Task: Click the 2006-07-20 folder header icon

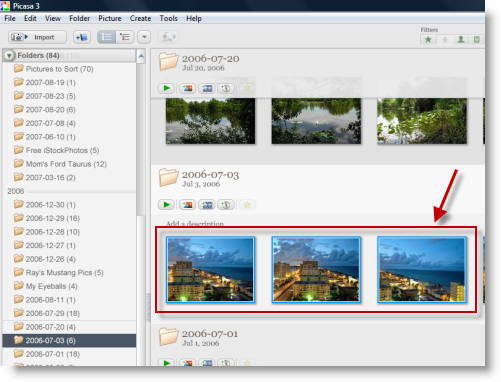Action: pyautogui.click(x=168, y=61)
